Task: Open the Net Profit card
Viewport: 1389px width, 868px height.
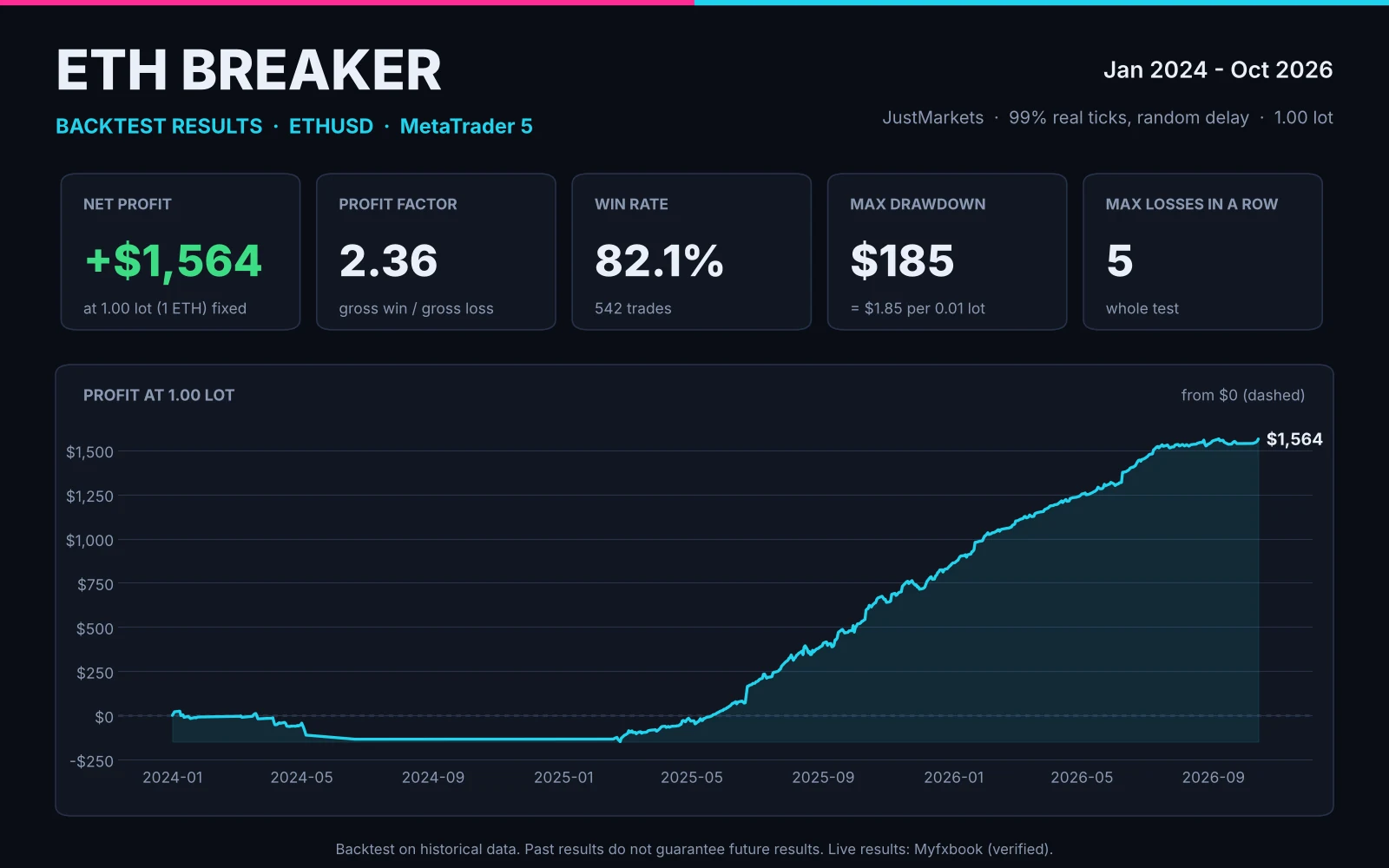Action: tap(181, 252)
